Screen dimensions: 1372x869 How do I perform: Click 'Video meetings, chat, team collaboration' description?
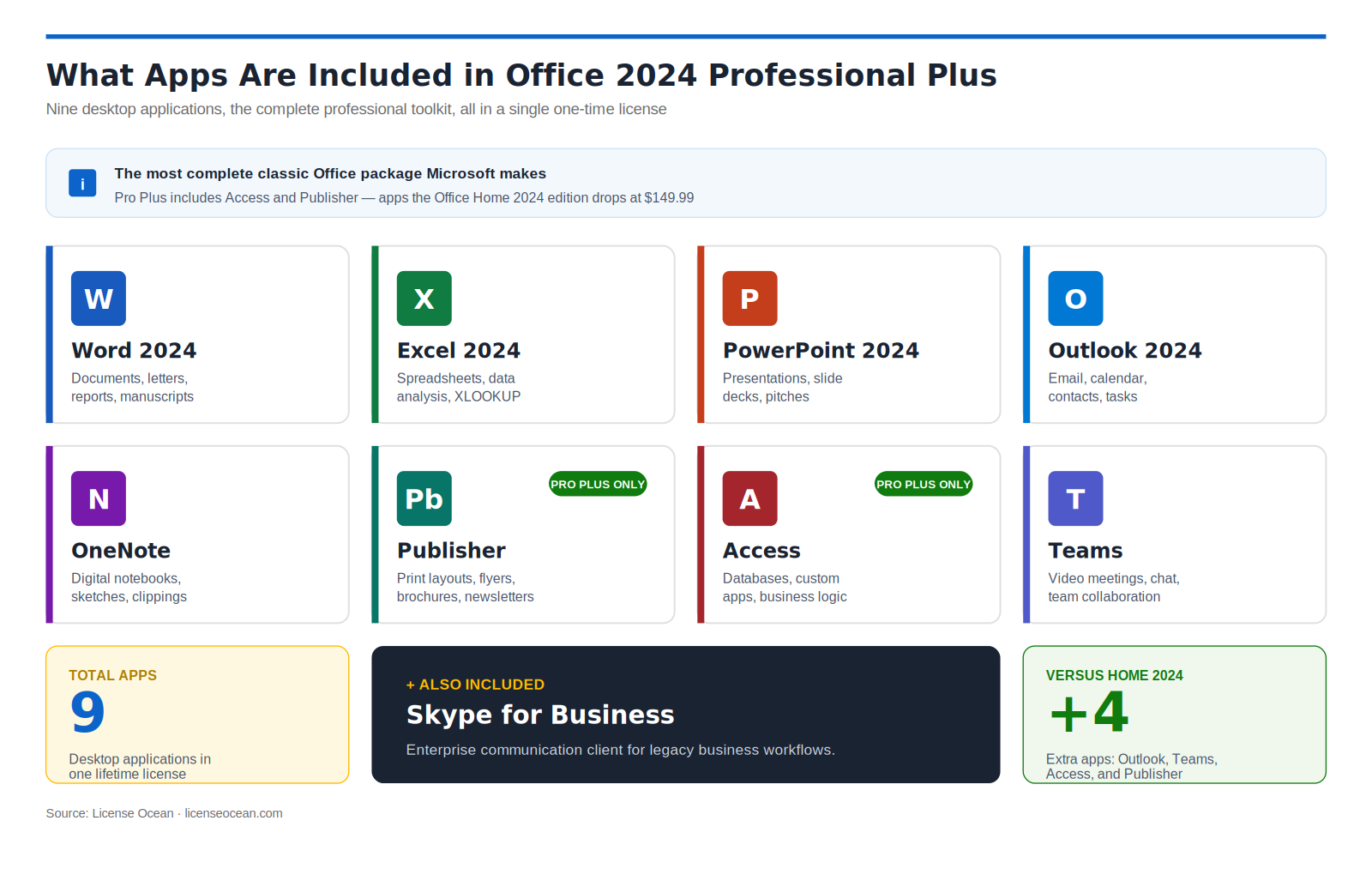1114,587
